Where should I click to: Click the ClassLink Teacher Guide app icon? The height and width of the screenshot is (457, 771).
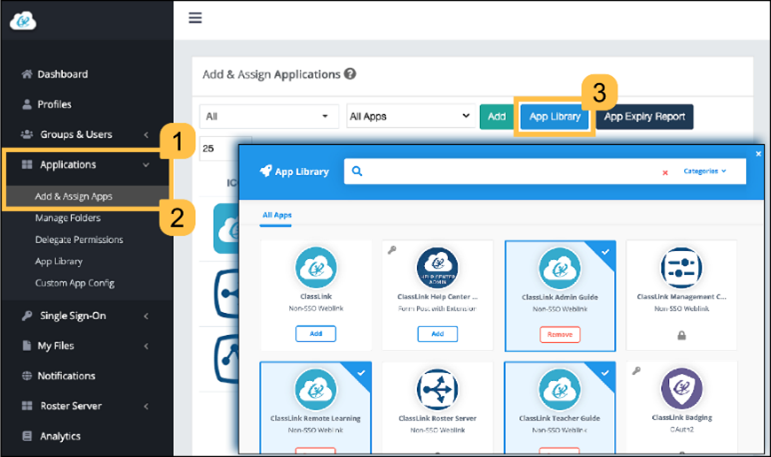(x=559, y=389)
